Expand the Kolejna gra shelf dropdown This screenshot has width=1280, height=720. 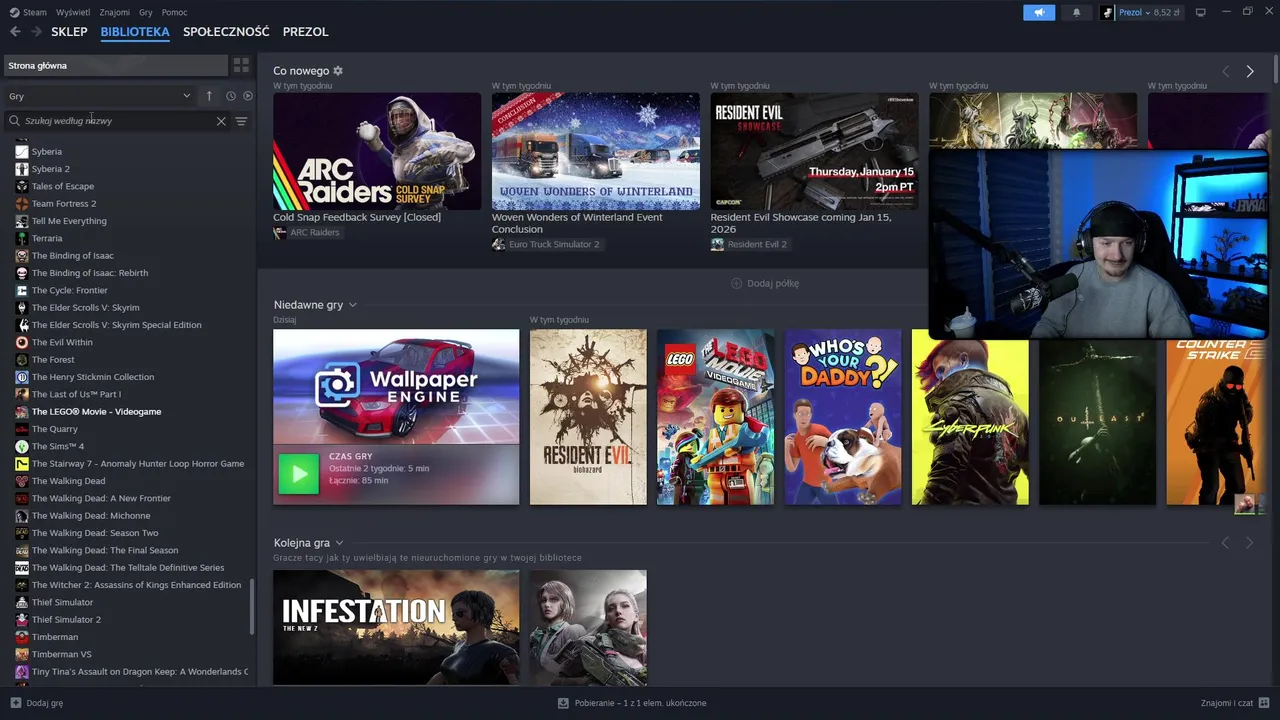click(x=339, y=543)
